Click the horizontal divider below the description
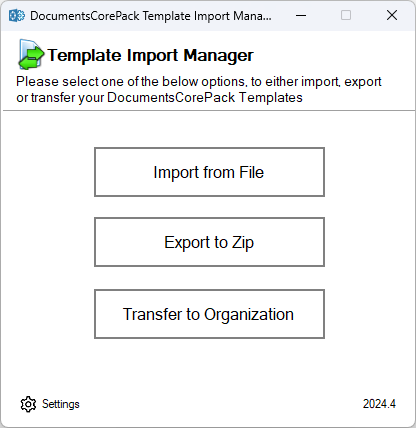Viewport: 416px width, 428px height. tap(209, 110)
